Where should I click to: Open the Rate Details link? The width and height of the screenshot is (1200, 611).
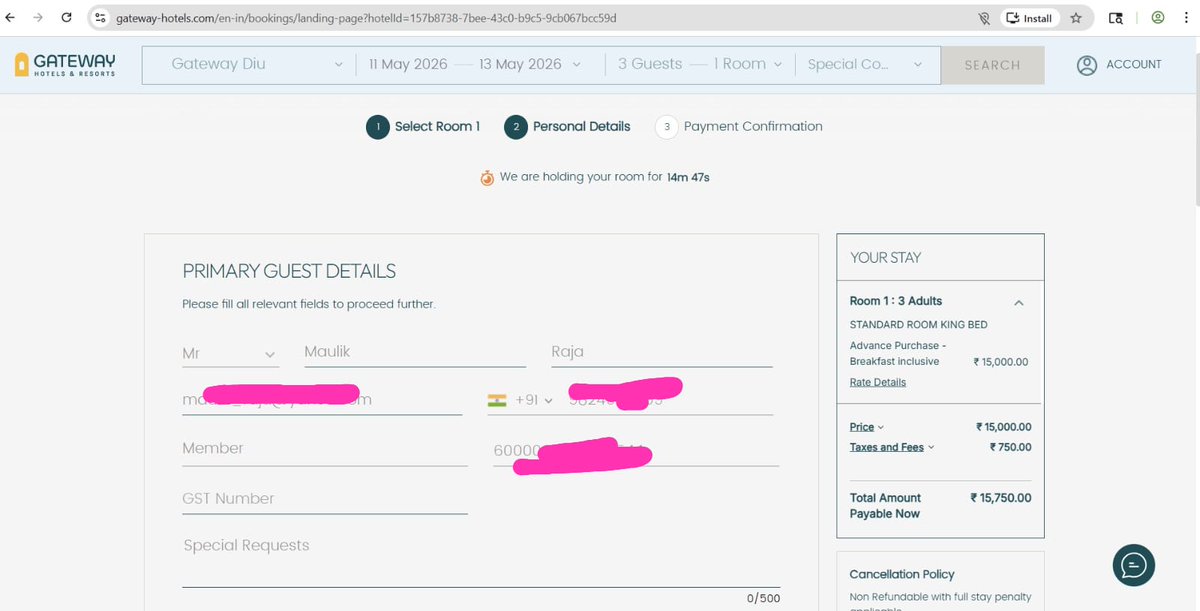tap(878, 382)
